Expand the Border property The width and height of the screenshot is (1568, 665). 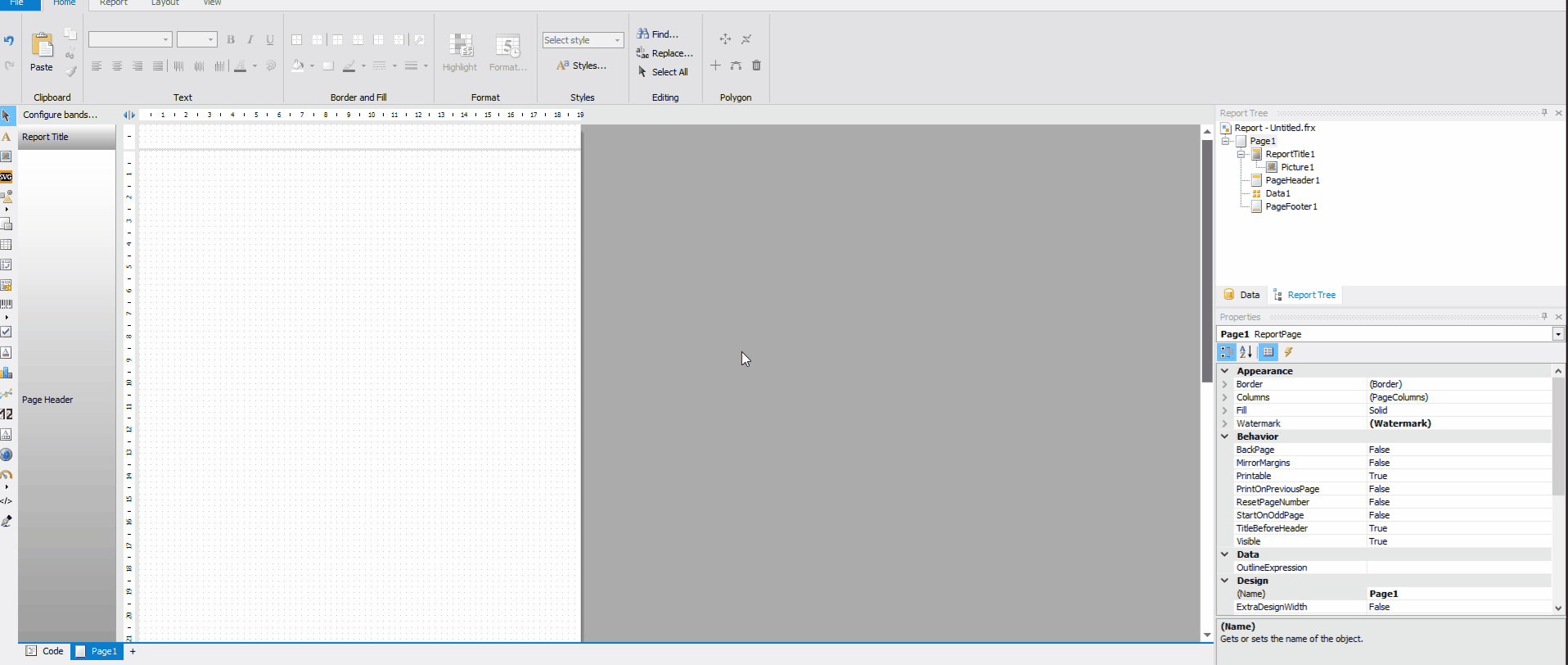coord(1225,384)
